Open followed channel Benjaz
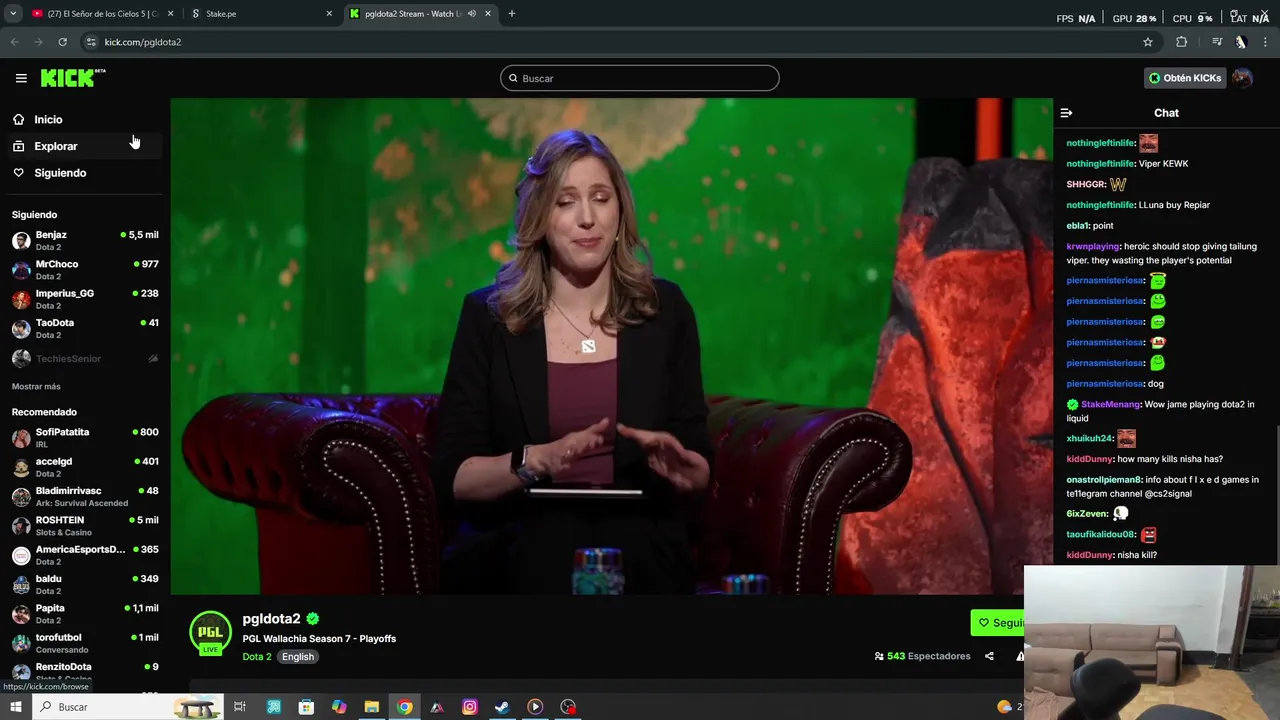1280x720 pixels. click(x=85, y=241)
